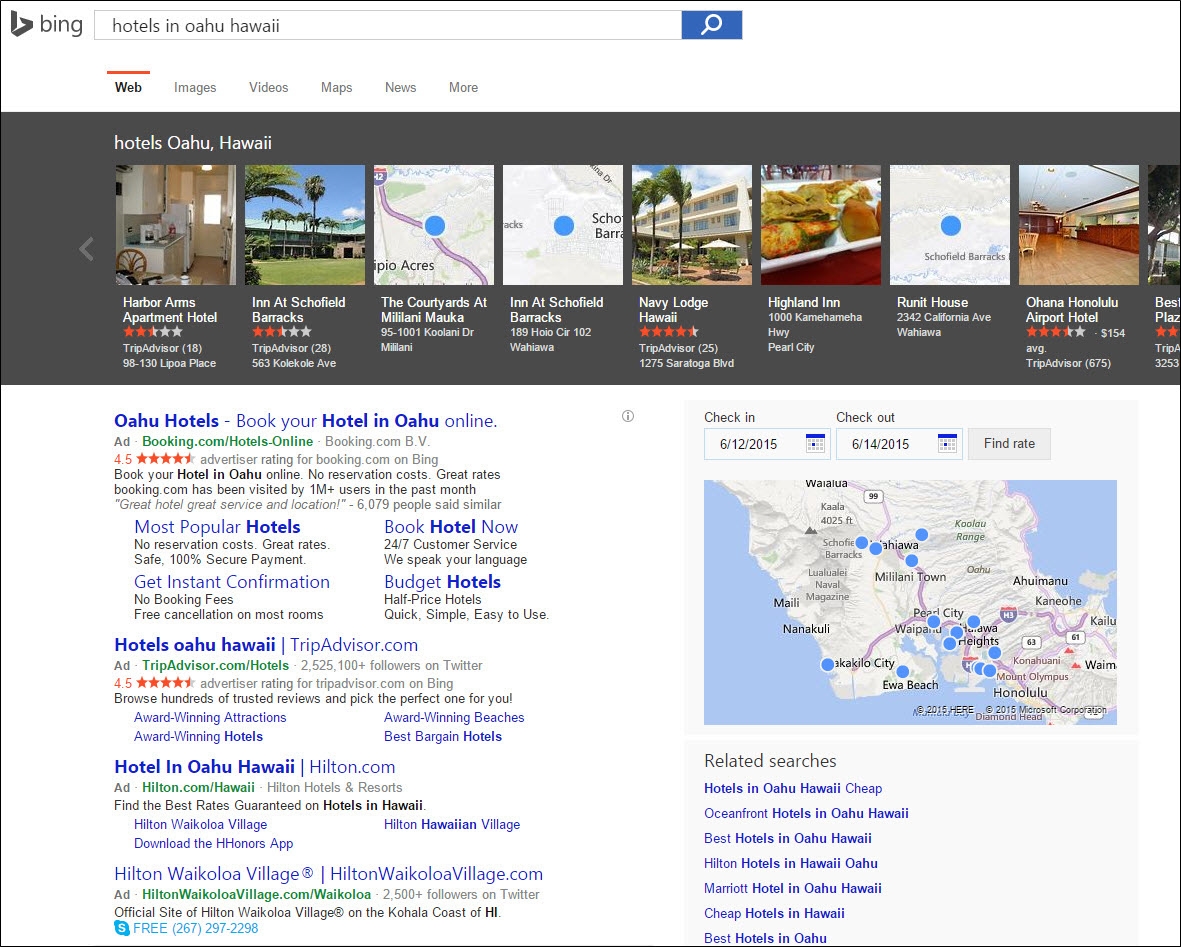Click the FREE (267) 297-2298 phone number

(x=195, y=928)
